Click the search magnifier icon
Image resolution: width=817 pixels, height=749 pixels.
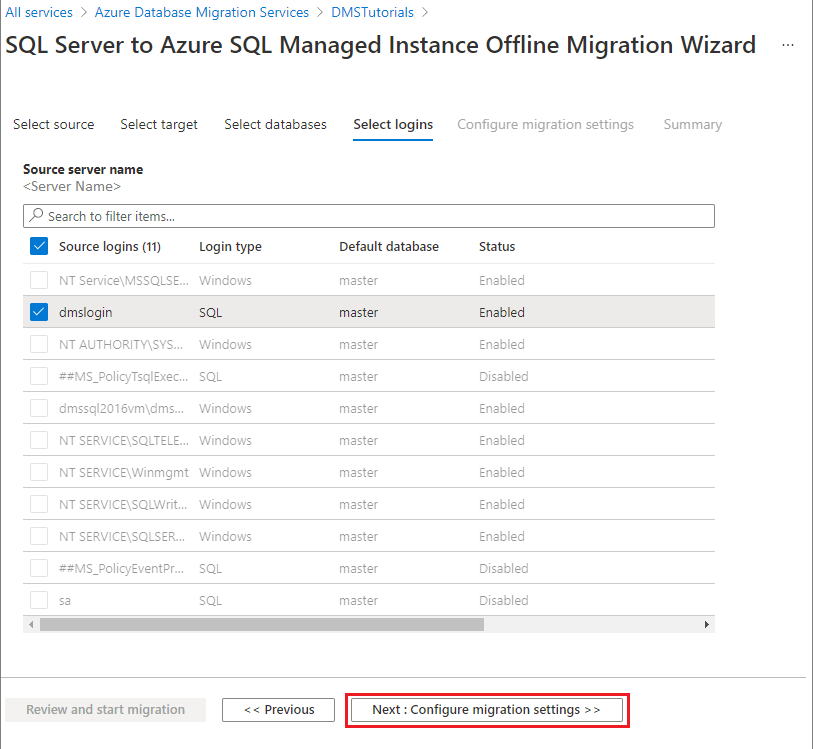[37, 216]
